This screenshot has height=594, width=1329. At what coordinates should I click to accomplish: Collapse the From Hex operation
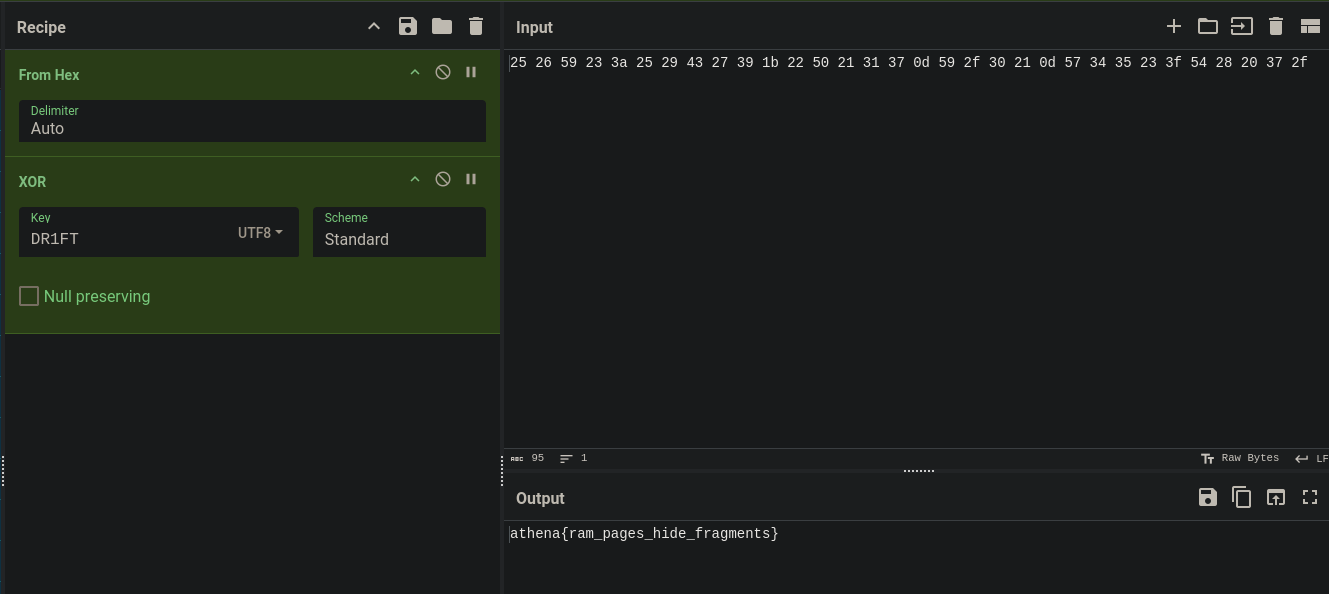[415, 72]
